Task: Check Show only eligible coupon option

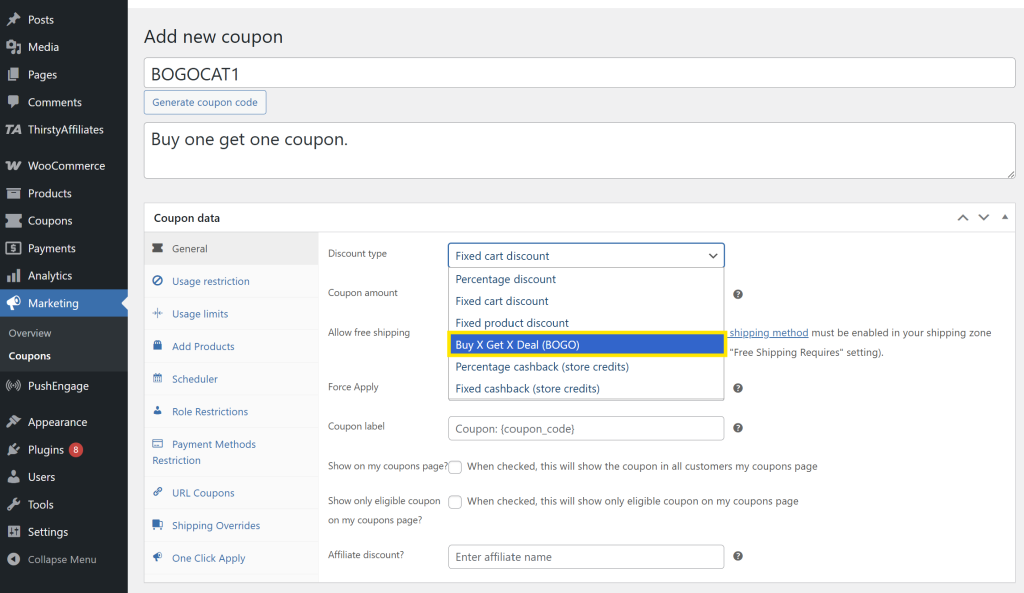Action: [455, 501]
